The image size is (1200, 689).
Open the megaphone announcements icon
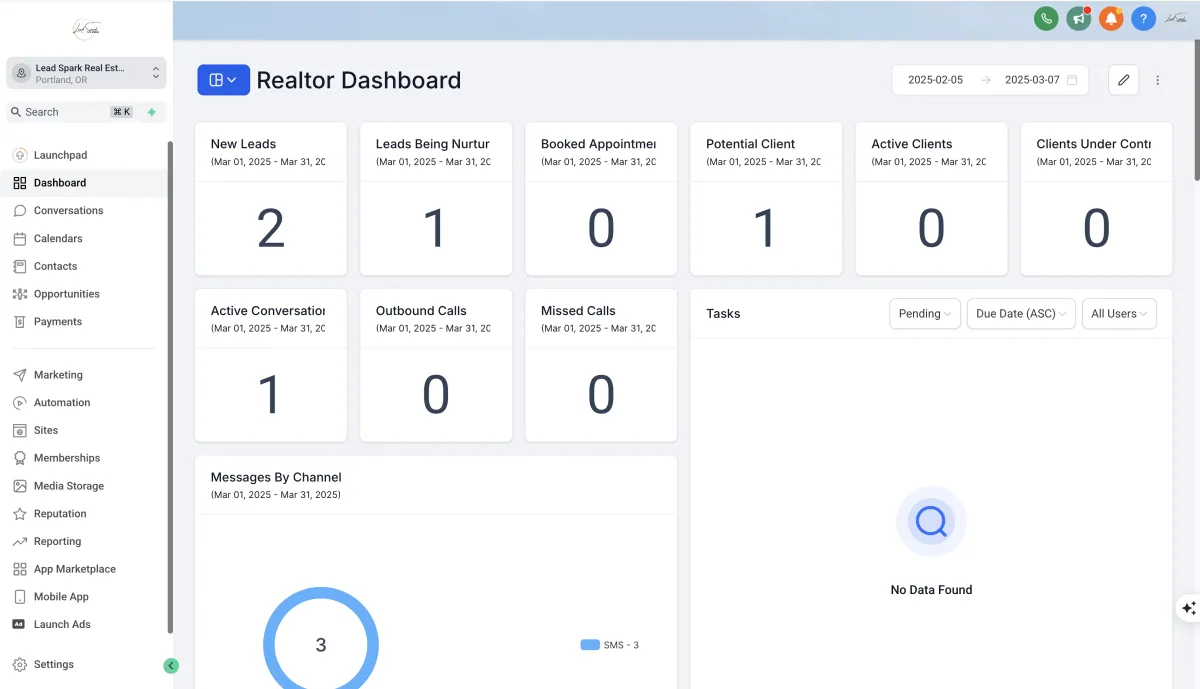point(1078,18)
